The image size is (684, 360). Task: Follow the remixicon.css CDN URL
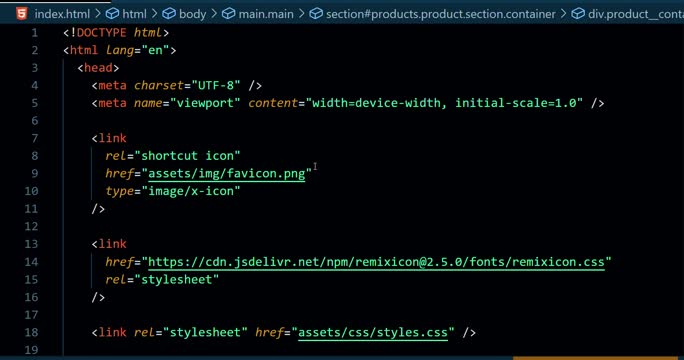(x=376, y=262)
